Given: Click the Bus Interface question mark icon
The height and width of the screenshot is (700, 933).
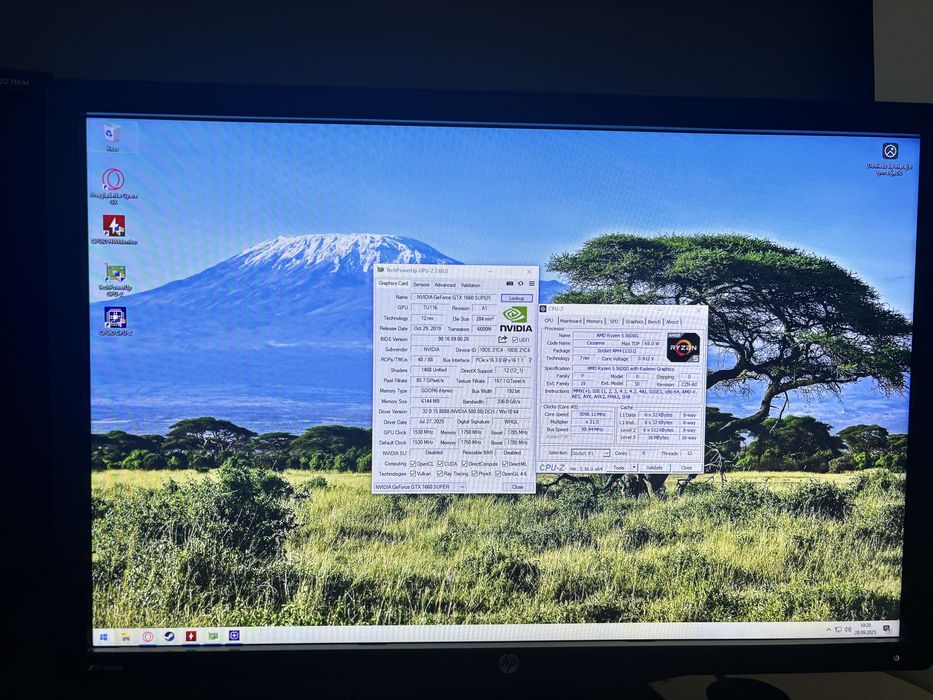Looking at the screenshot, I should coord(530,360).
